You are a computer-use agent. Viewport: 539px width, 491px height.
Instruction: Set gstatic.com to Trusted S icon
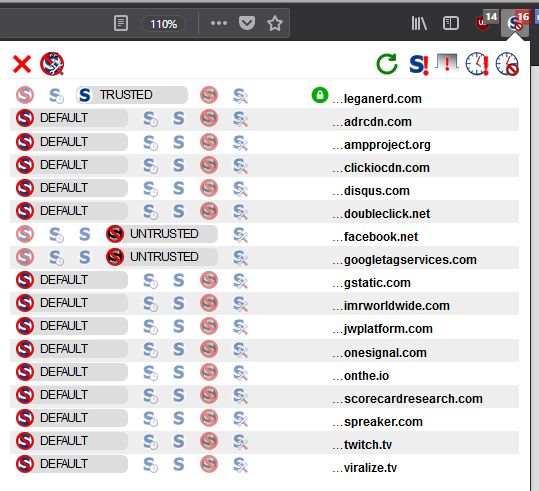178,280
